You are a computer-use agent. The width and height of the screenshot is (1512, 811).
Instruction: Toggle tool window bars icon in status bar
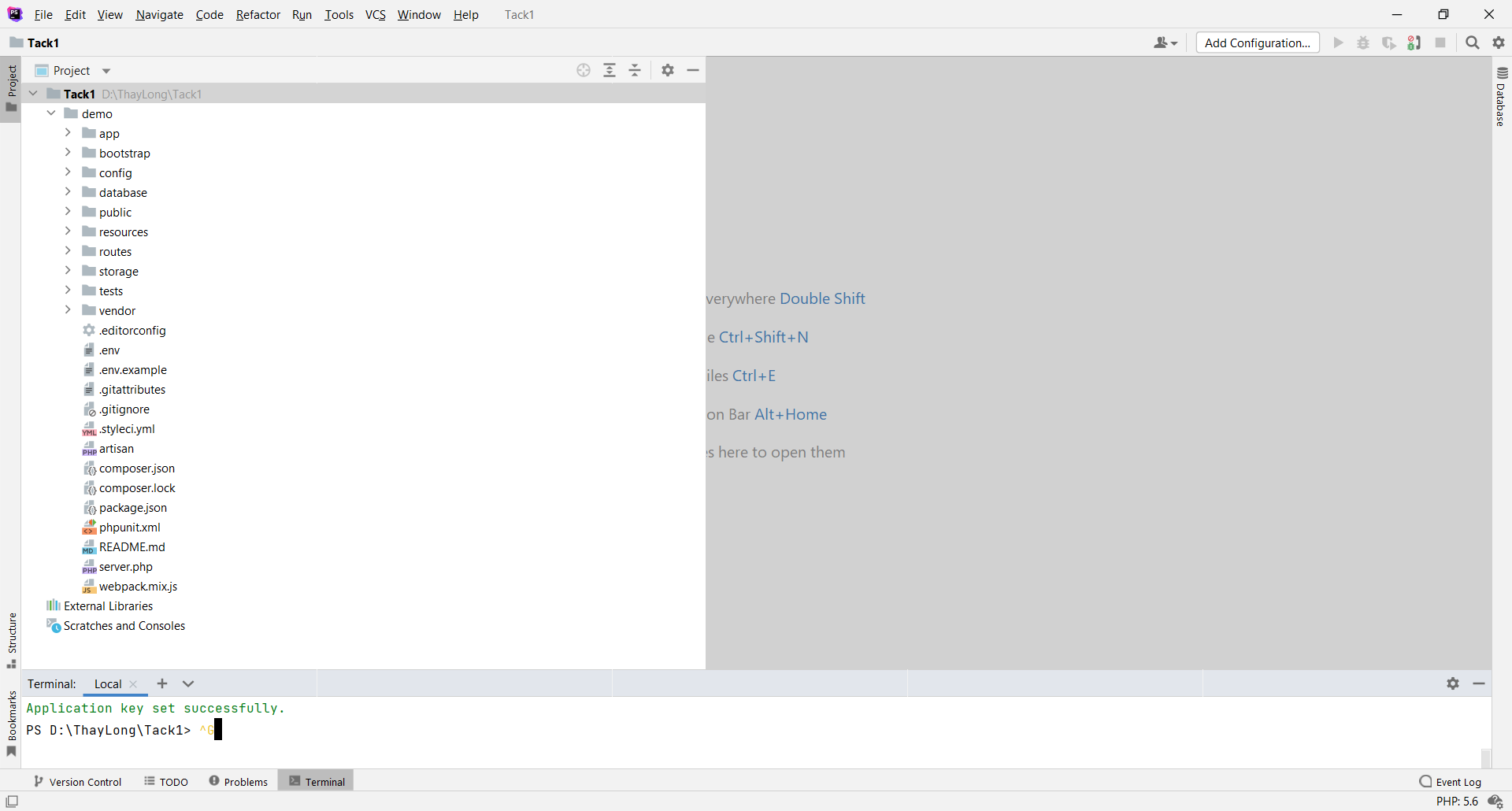click(x=12, y=802)
